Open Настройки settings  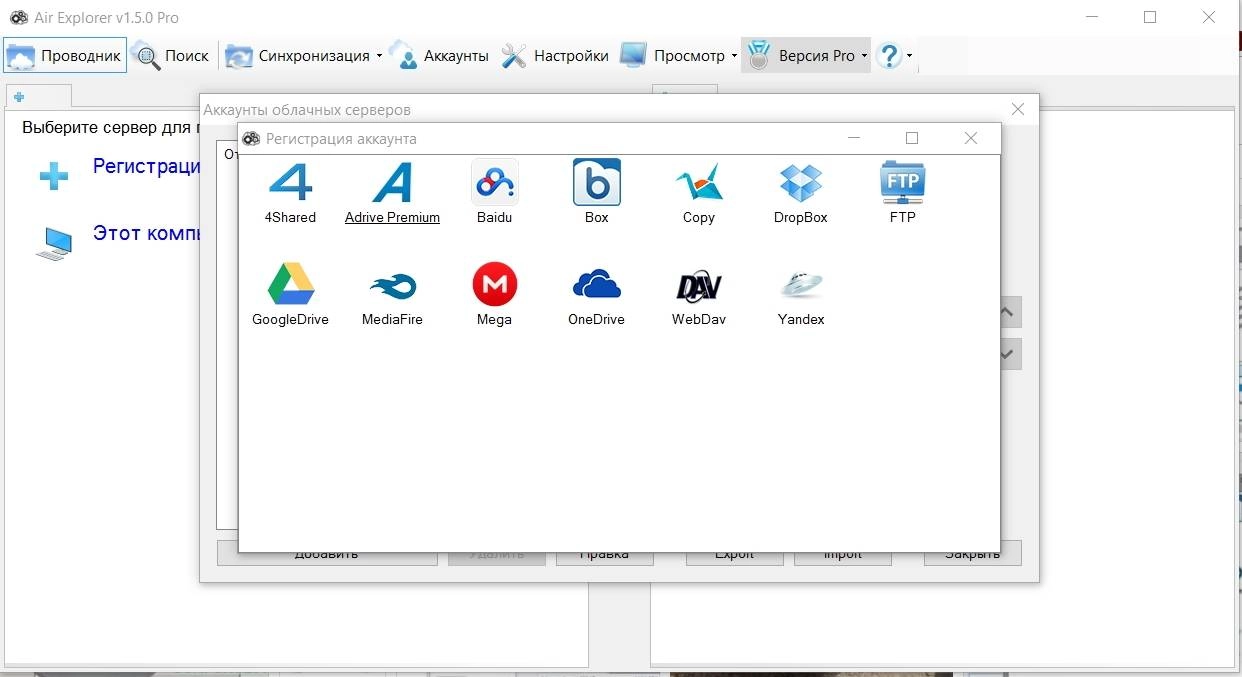[555, 56]
